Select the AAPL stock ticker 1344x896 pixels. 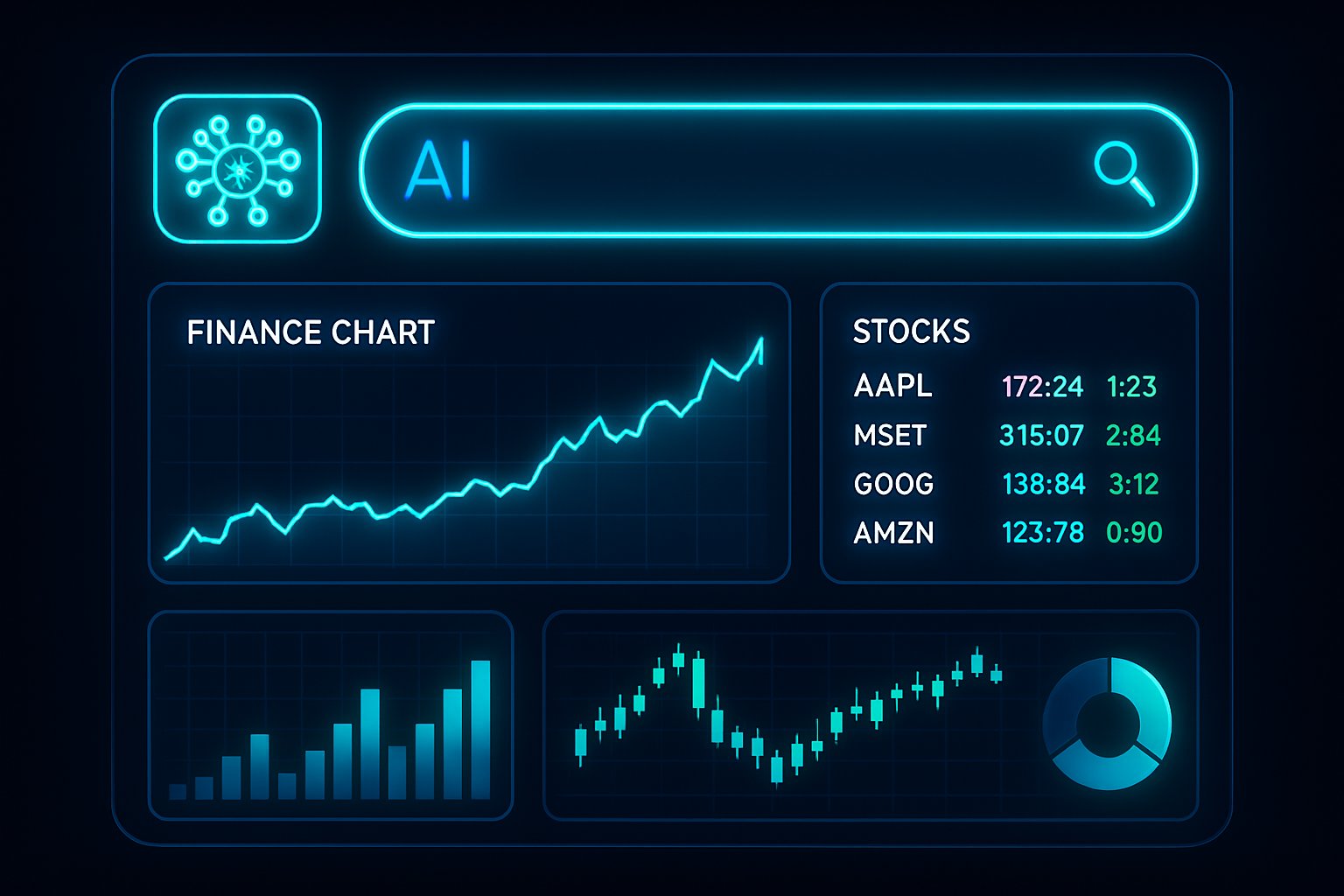[x=892, y=386]
